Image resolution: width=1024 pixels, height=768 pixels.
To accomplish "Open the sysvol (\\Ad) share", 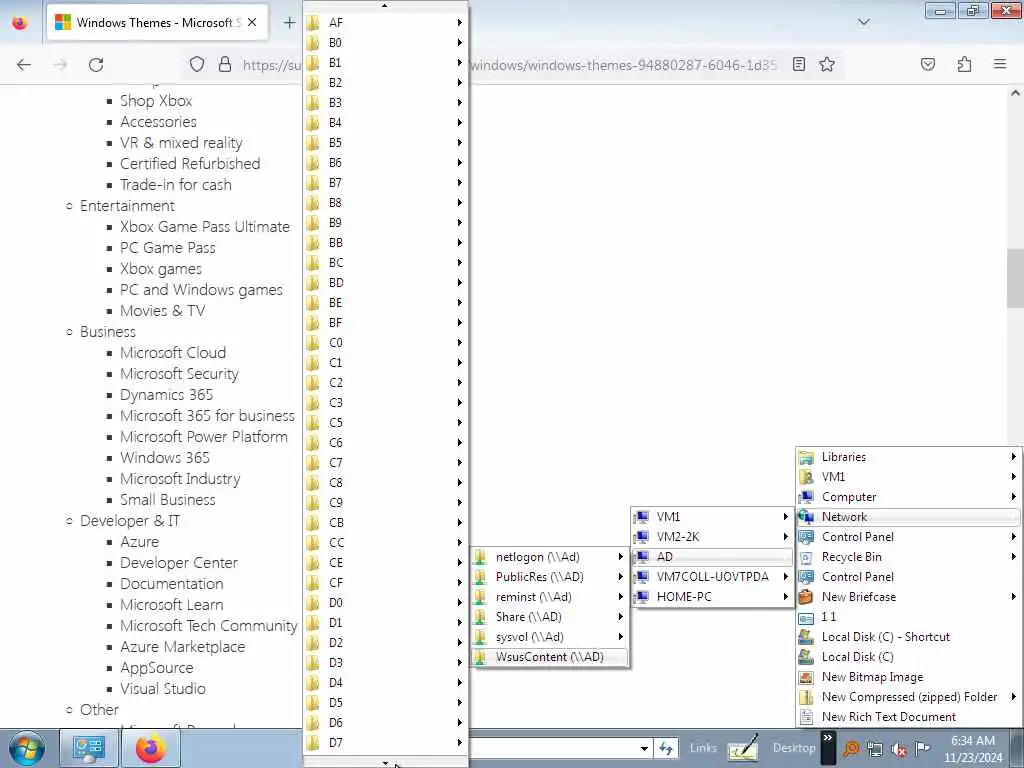I will (x=549, y=637).
